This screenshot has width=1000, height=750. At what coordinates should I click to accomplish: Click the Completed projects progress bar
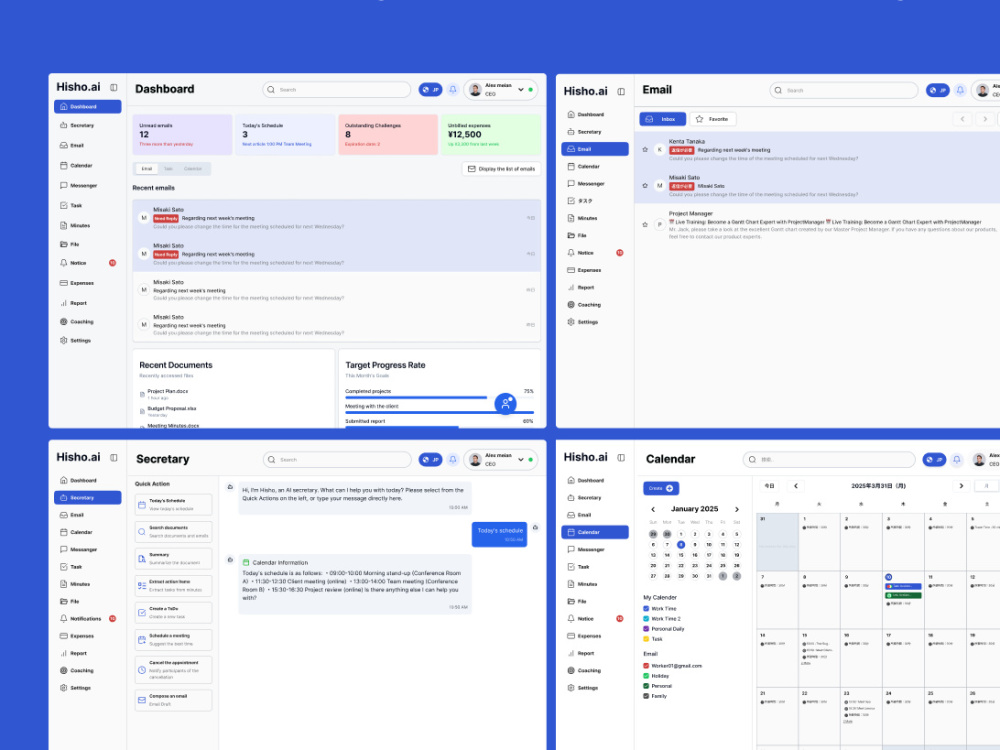(439, 397)
